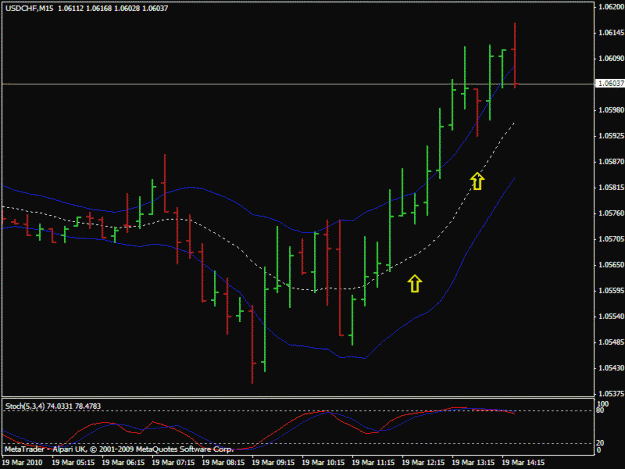
Task: Click the 19 Mar 07:15 time label
Action: pyautogui.click(x=173, y=462)
